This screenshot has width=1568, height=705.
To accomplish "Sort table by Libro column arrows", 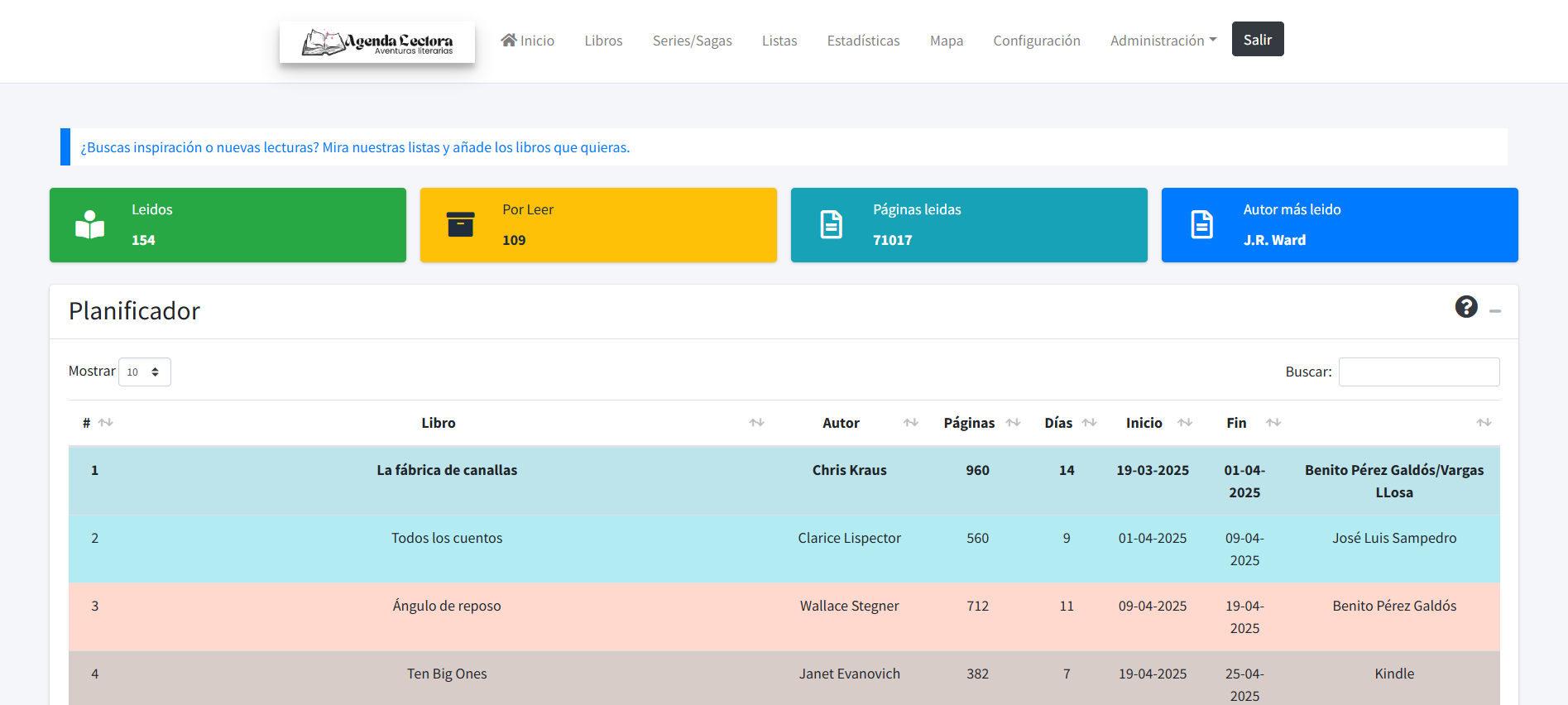I will tap(756, 423).
